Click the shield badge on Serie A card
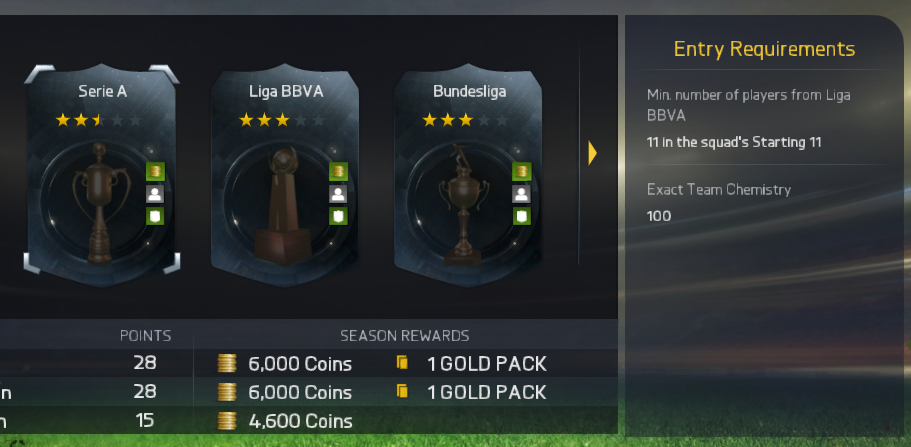Viewport: 911px width, 447px height. coord(155,216)
